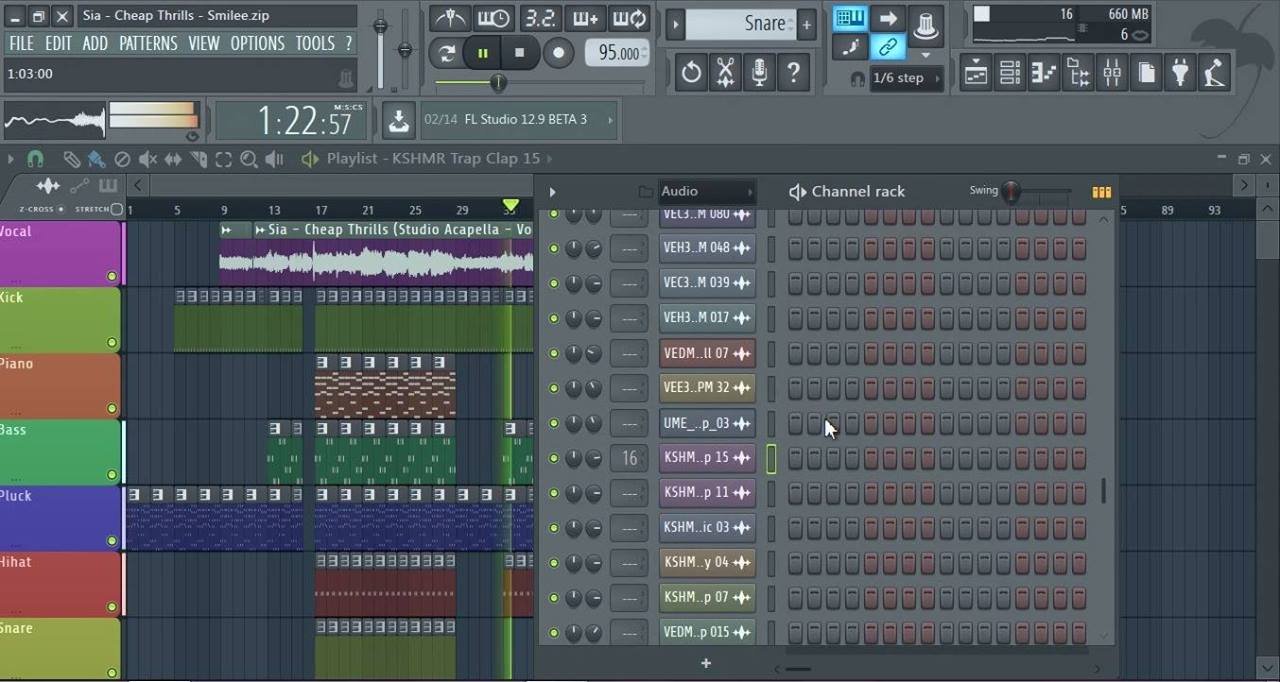Pause playback with the pause button
The width and height of the screenshot is (1280, 682).
tap(483, 53)
